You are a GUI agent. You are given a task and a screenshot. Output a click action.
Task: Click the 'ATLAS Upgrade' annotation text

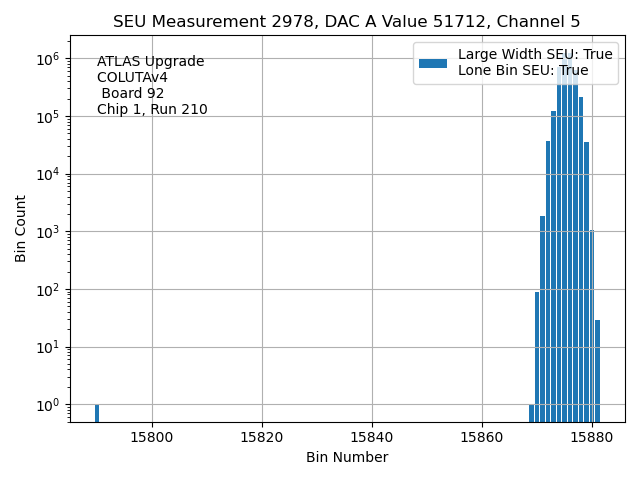(x=150, y=62)
